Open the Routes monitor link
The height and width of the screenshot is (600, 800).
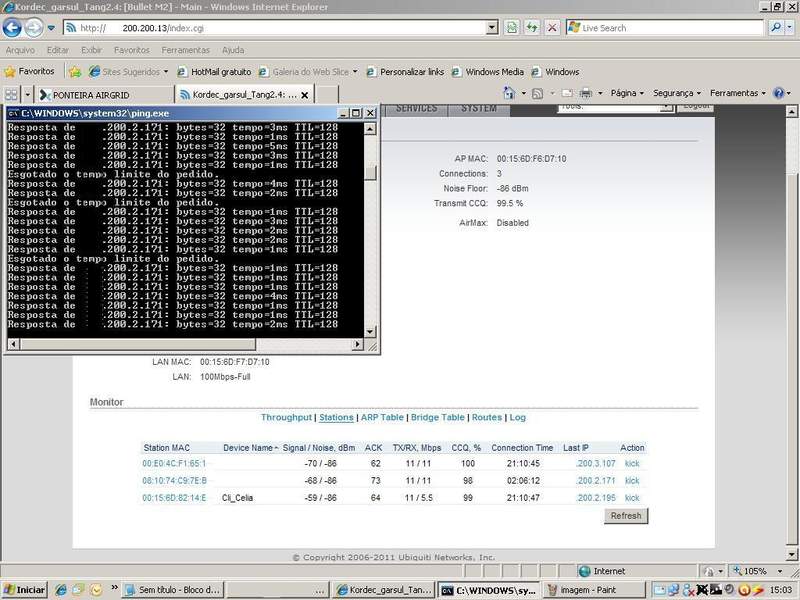(487, 417)
